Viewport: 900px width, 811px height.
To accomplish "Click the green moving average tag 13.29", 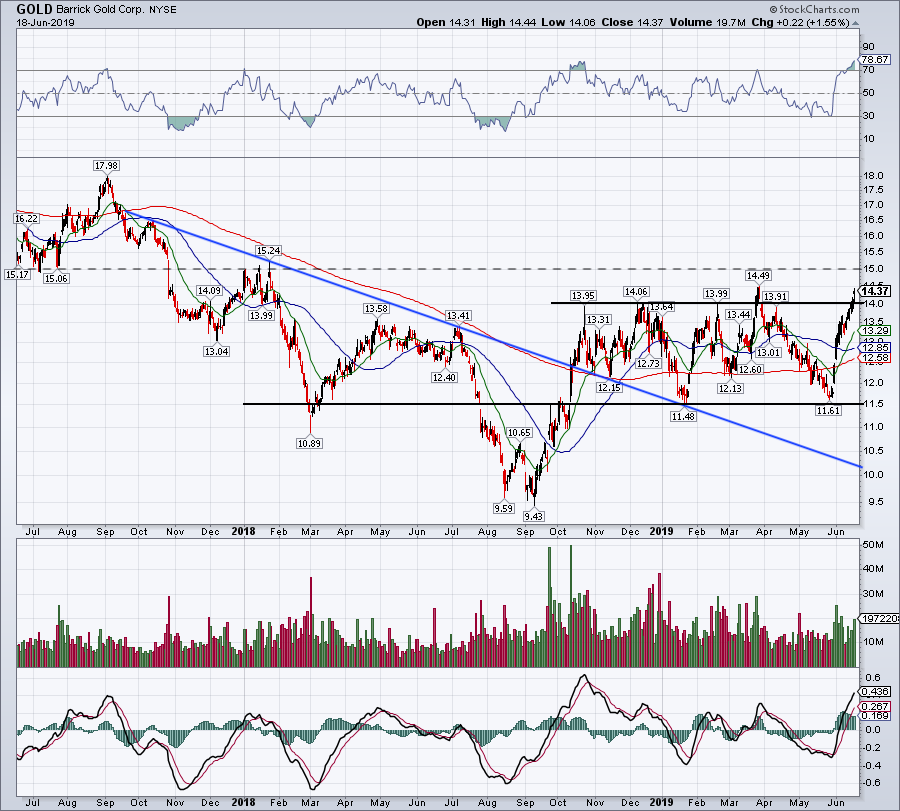I will 875,331.
